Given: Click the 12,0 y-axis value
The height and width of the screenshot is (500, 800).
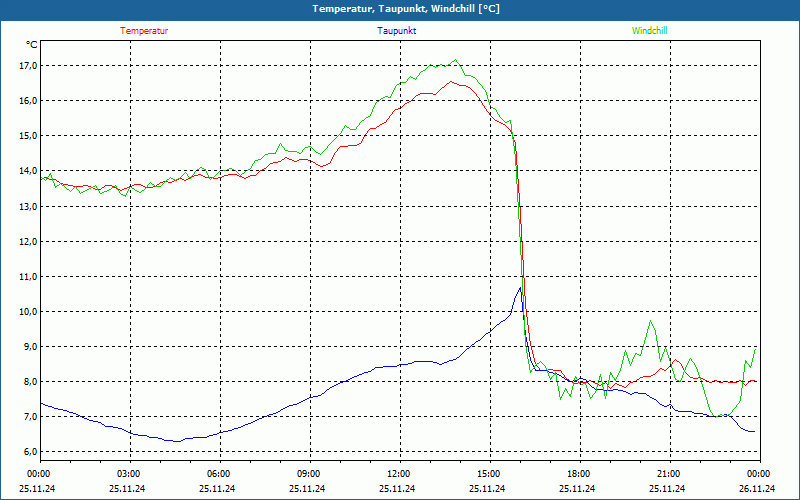Looking at the screenshot, I should point(29,241).
